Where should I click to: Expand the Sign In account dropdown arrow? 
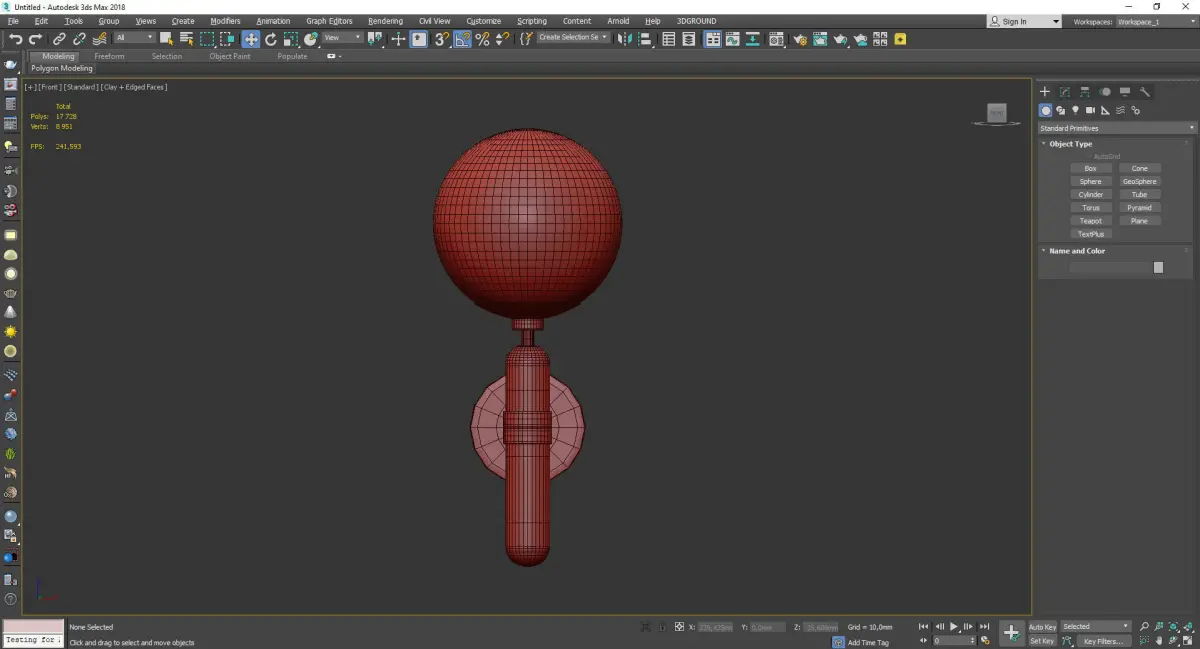[x=1056, y=21]
